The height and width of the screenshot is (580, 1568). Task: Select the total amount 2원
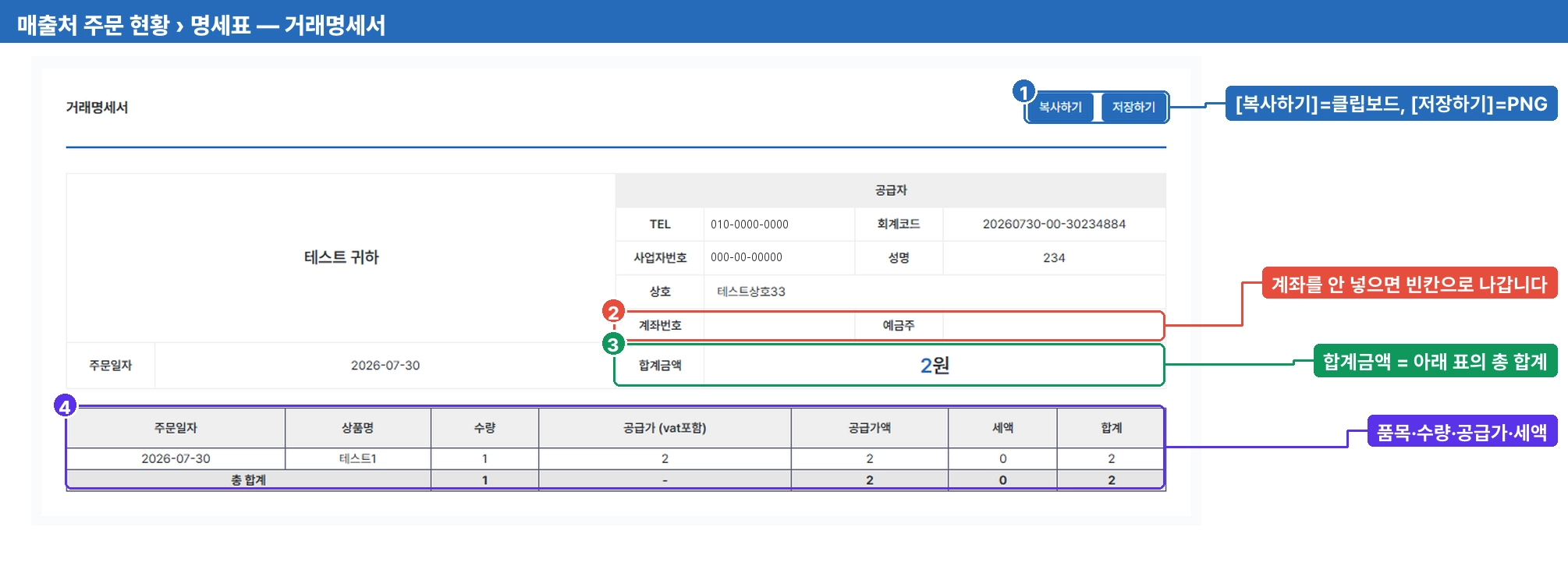(x=935, y=366)
